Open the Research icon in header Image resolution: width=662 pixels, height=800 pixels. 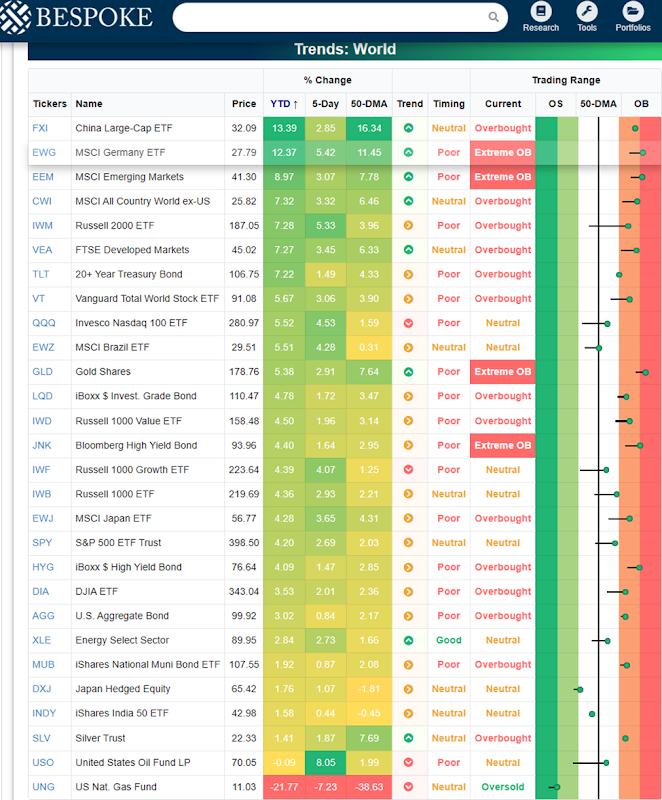pyautogui.click(x=541, y=11)
